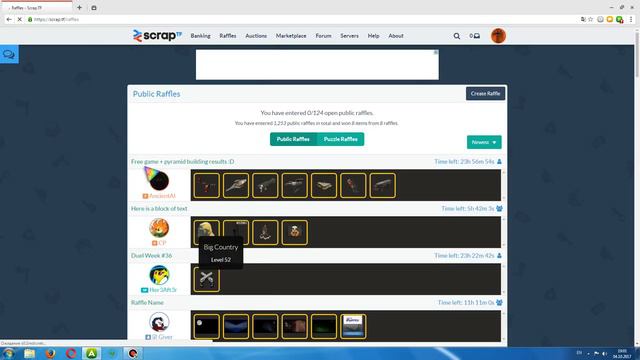The width and height of the screenshot is (640, 360).
Task: Click the Create Raffle button
Action: click(485, 93)
